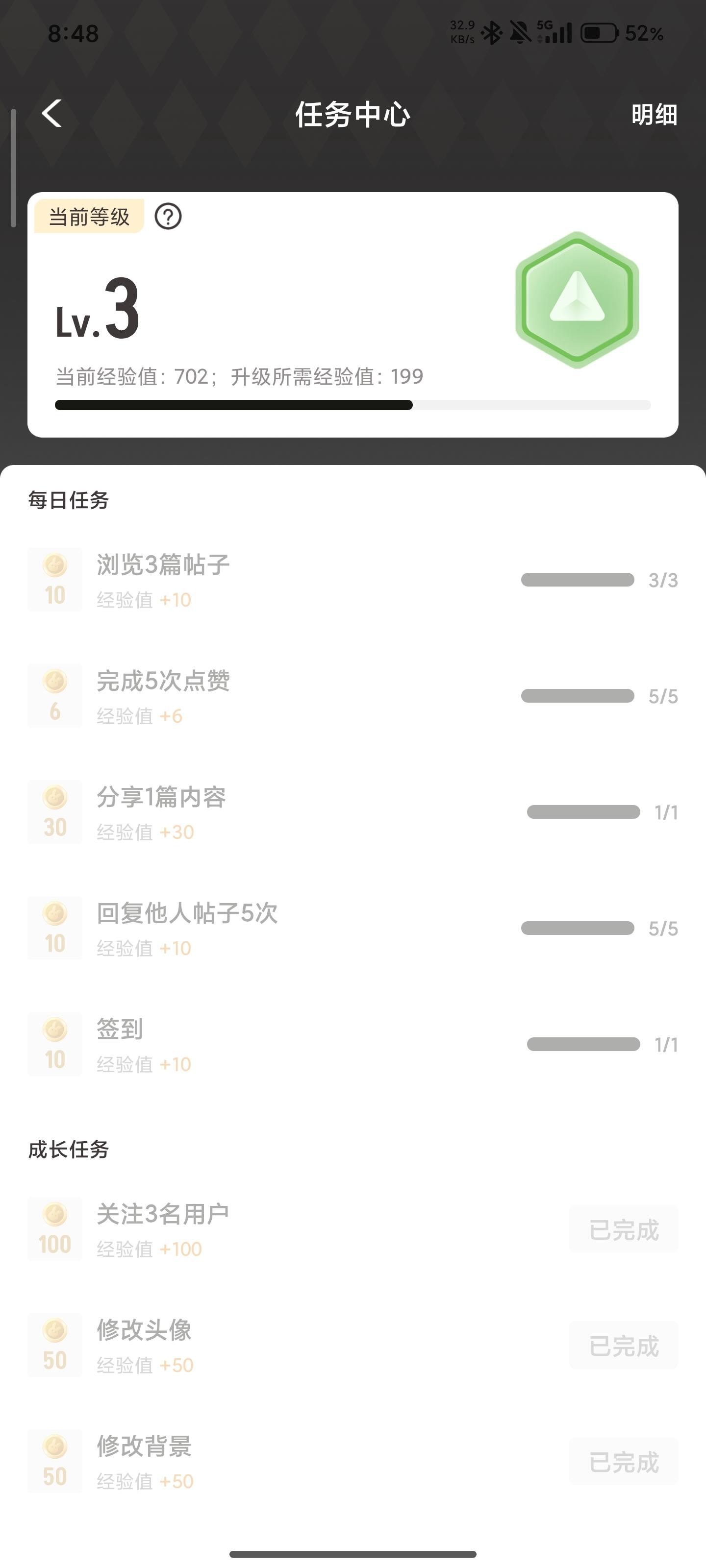This screenshot has width=706, height=1568.
Task: Tap the coin icon for 完成5次点赞
Action: [55, 695]
